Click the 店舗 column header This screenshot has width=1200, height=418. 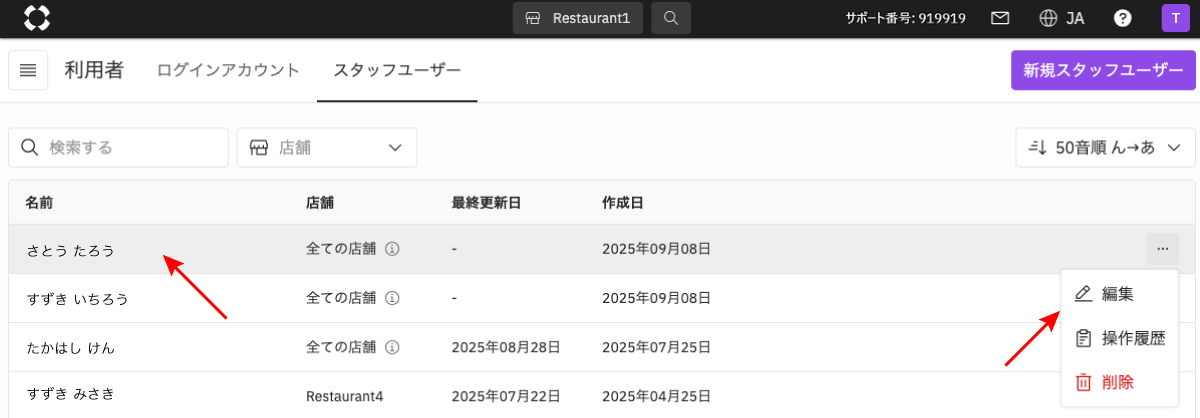point(320,203)
